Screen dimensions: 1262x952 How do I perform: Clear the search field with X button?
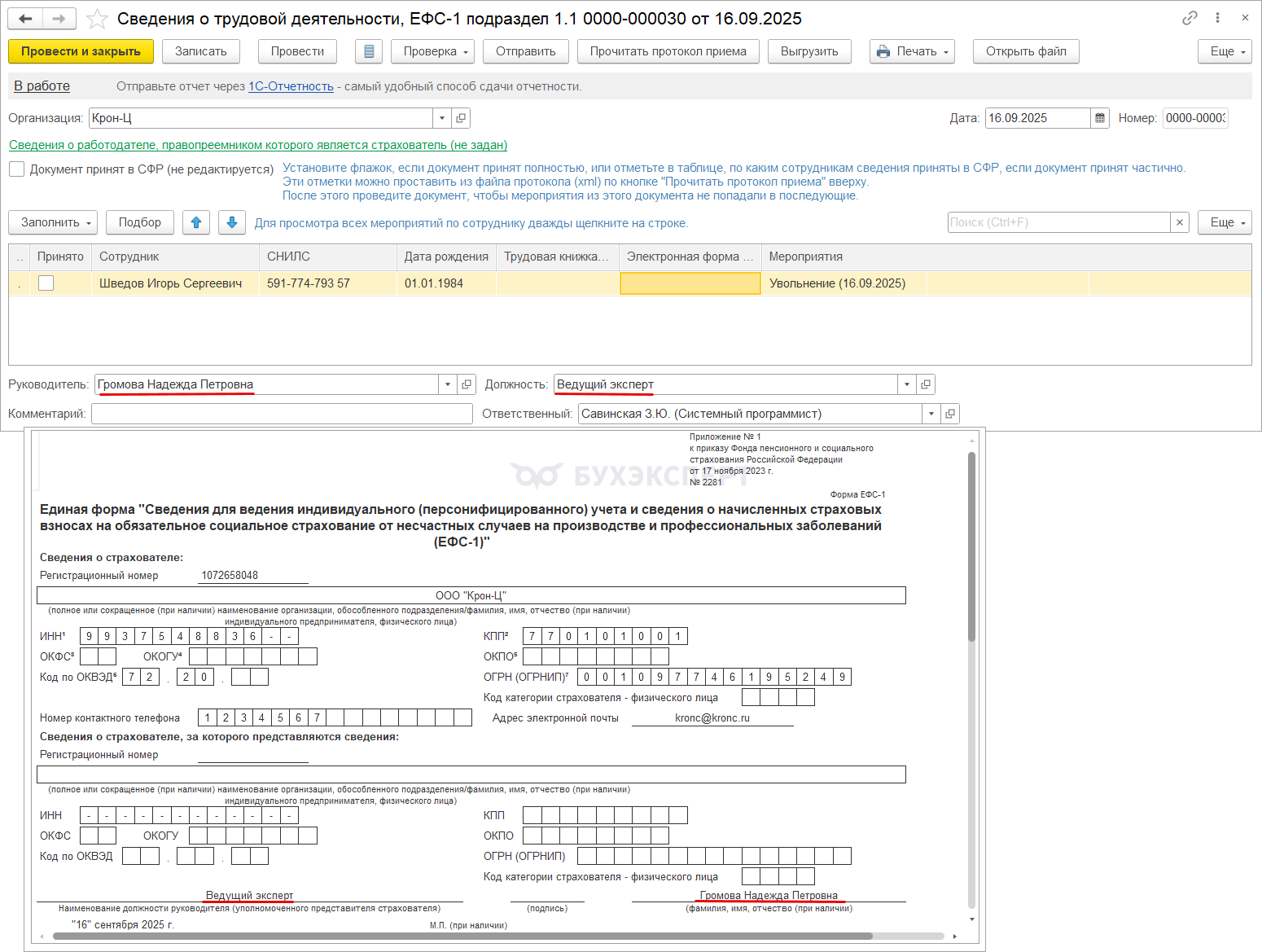click(x=1180, y=222)
